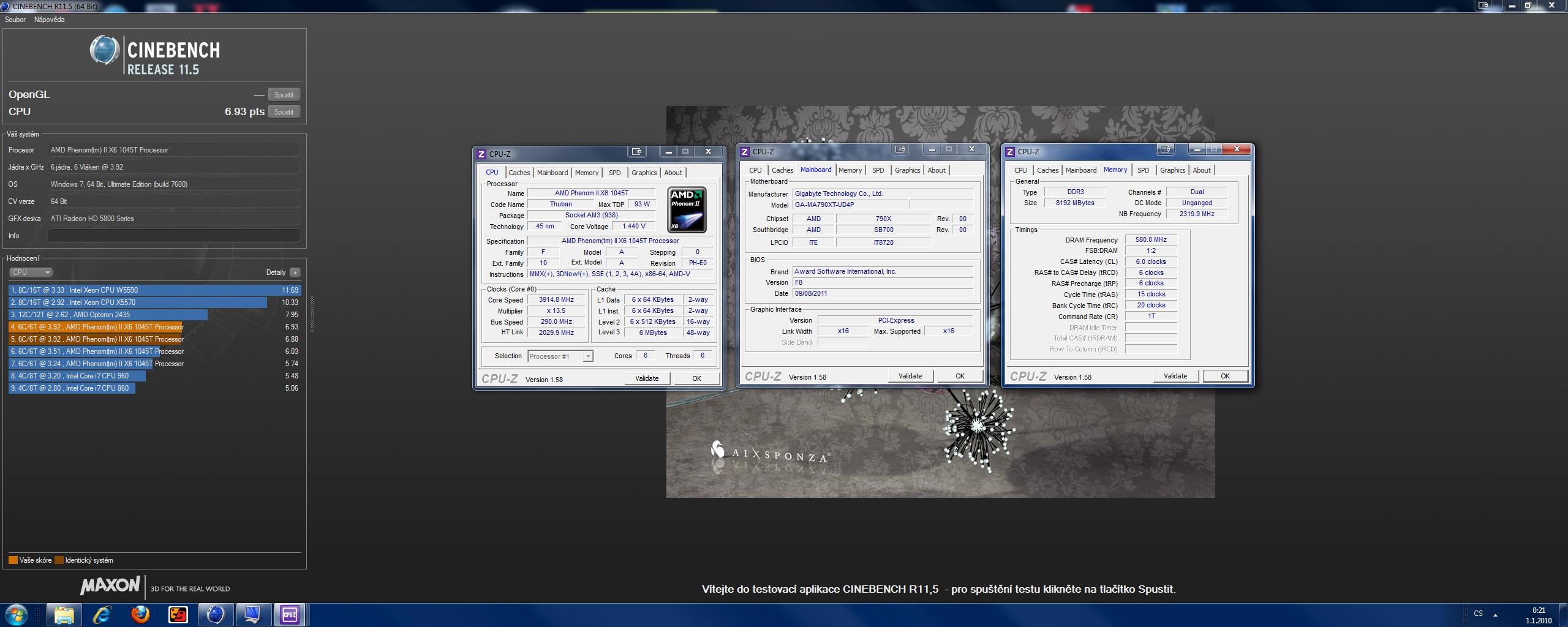The height and width of the screenshot is (627, 1568).
Task: Click CPU-Z title icon in Mainboard window
Action: tap(745, 152)
